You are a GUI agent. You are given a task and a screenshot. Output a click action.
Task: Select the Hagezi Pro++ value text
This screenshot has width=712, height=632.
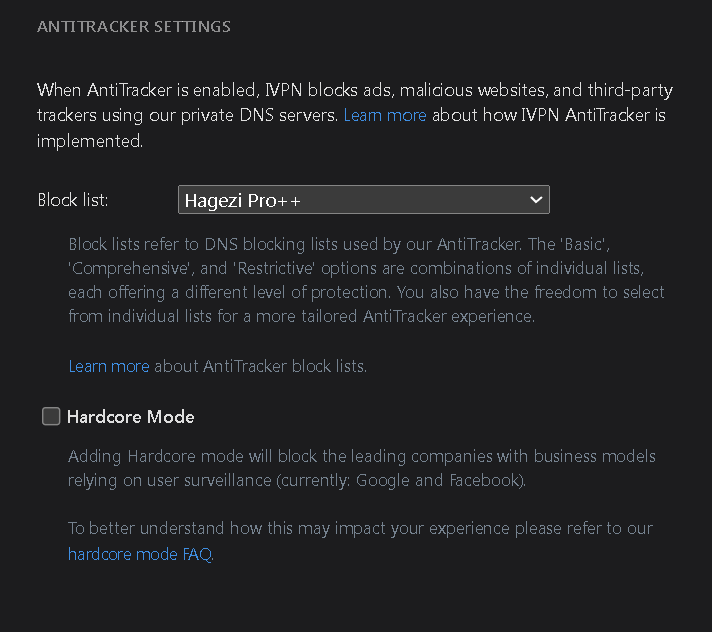(x=243, y=200)
